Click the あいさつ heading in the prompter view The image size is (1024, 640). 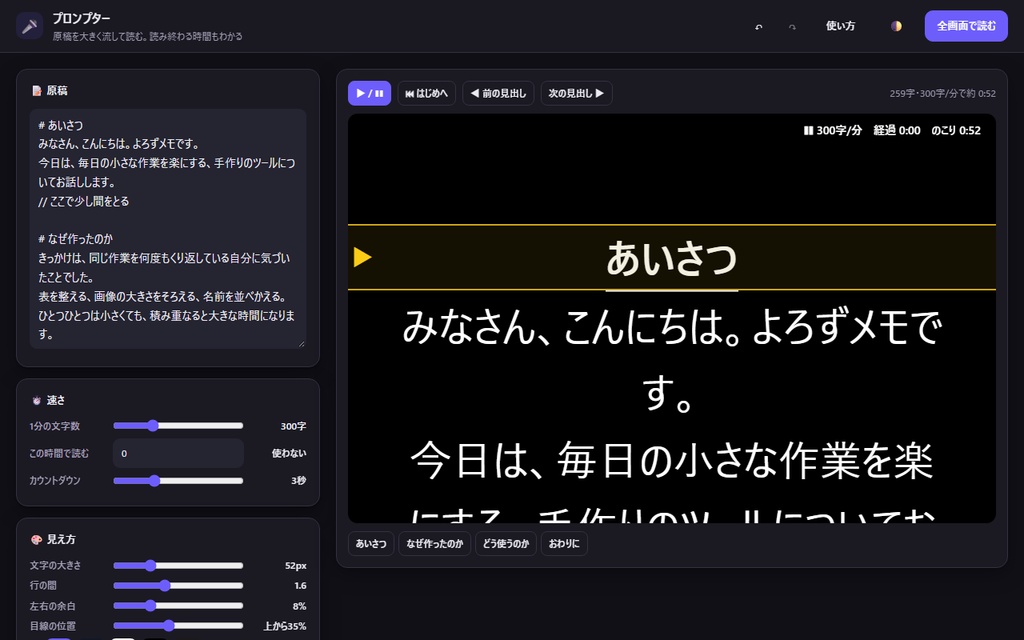click(671, 258)
